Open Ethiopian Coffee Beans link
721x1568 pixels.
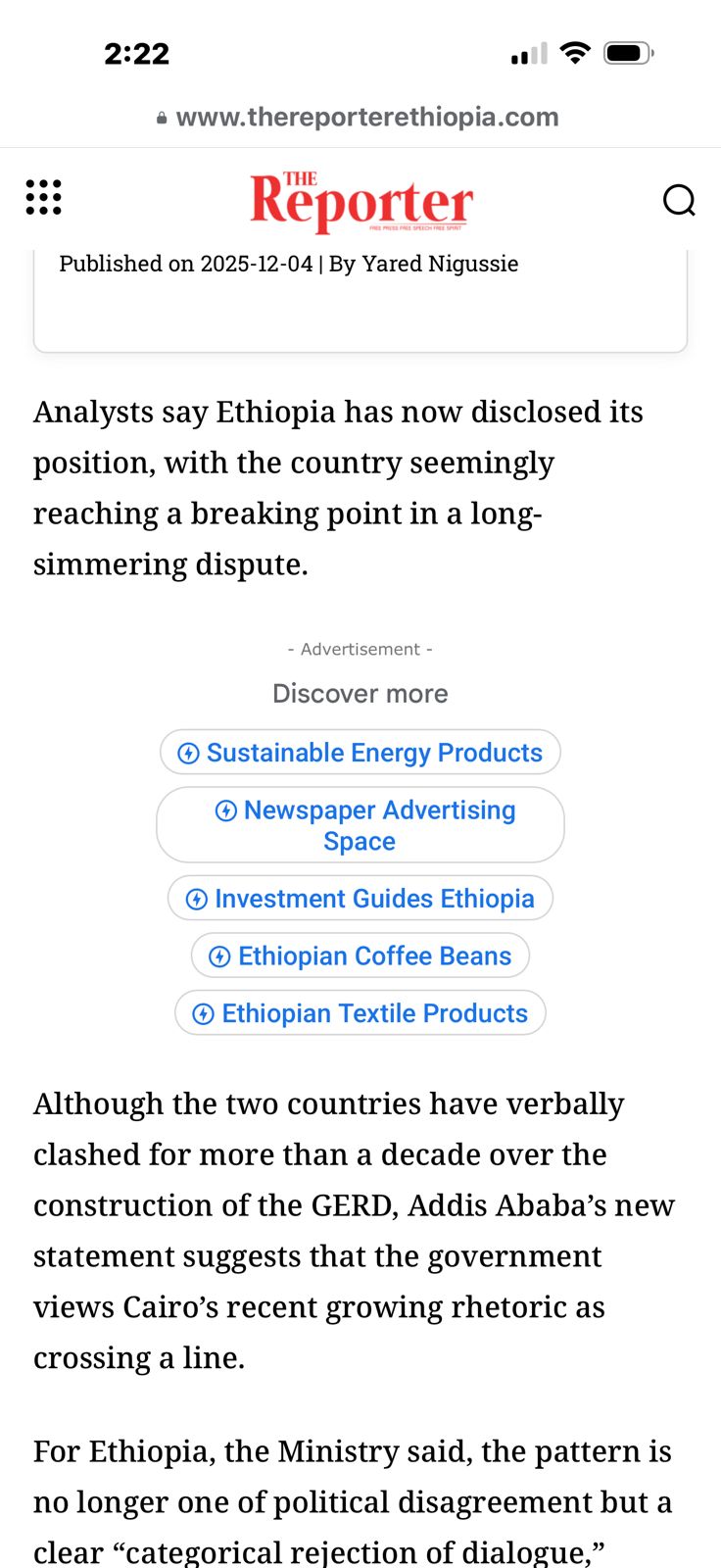pyautogui.click(x=374, y=955)
